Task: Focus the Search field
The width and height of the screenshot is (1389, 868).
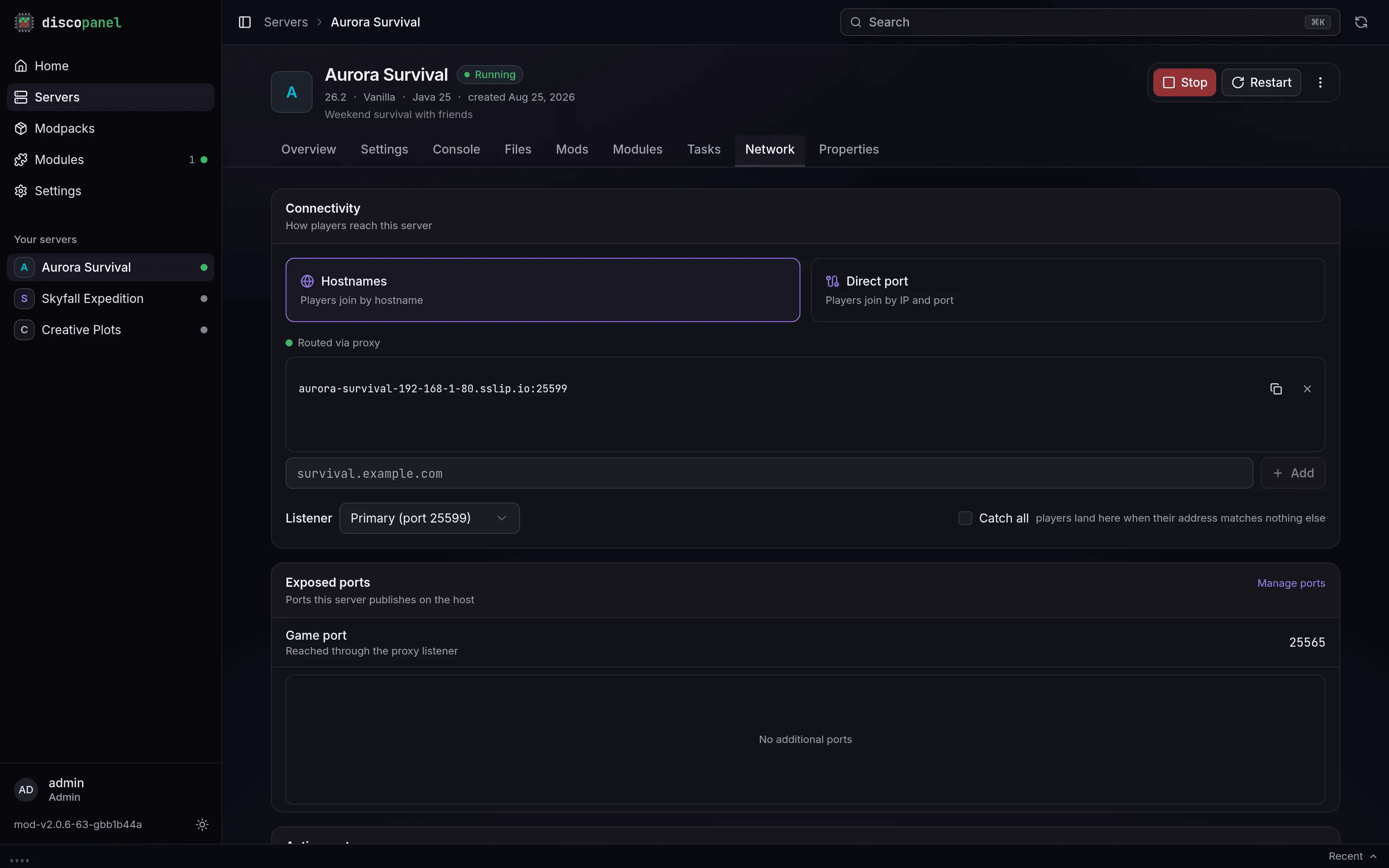Action: 1089,23
